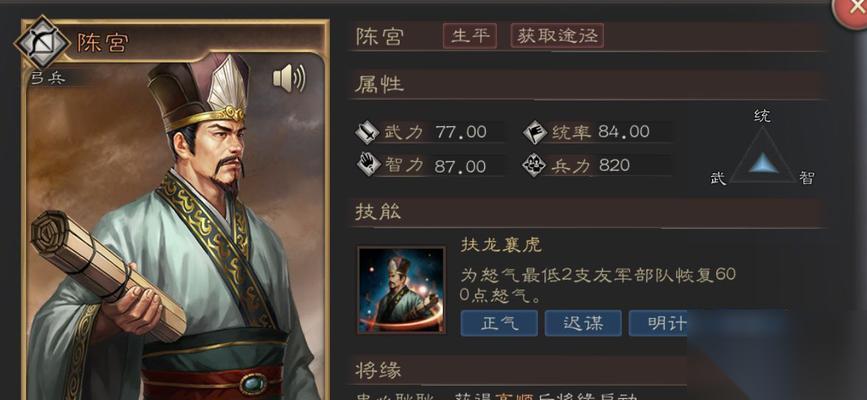Select the 正气 skill tag

tap(499, 323)
